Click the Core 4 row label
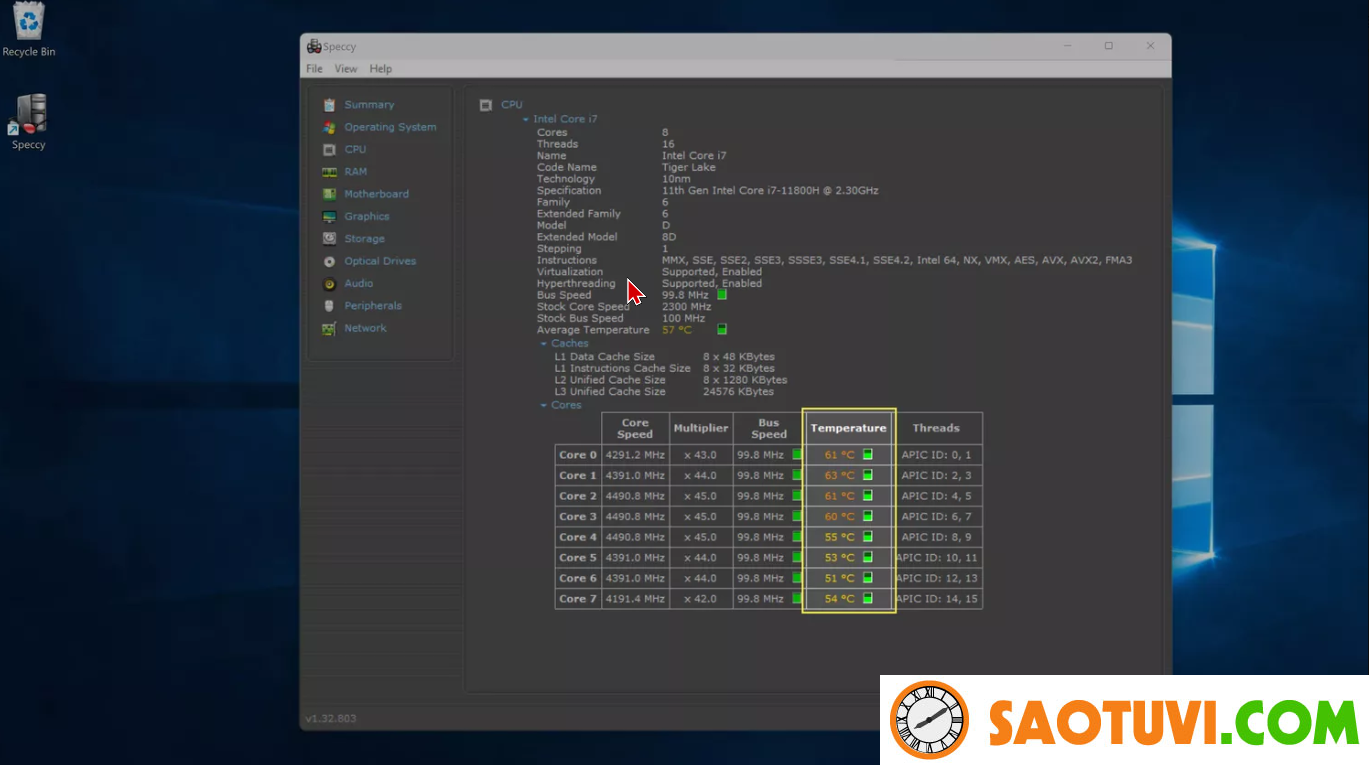The height and width of the screenshot is (765, 1369). [578, 537]
